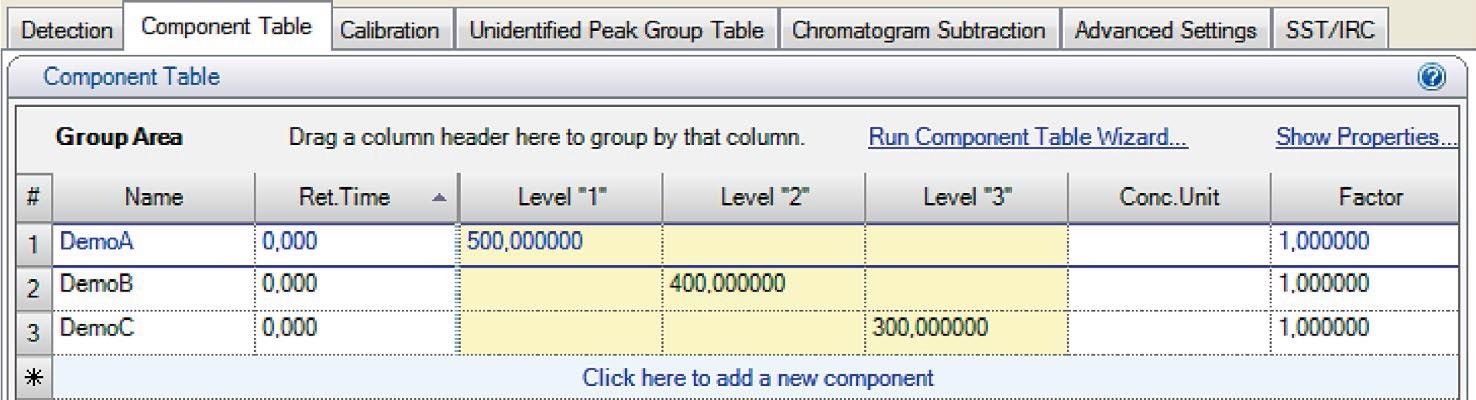Image resolution: width=1476 pixels, height=400 pixels.
Task: Edit the Level "2" value 400,000000
Action: [762, 285]
